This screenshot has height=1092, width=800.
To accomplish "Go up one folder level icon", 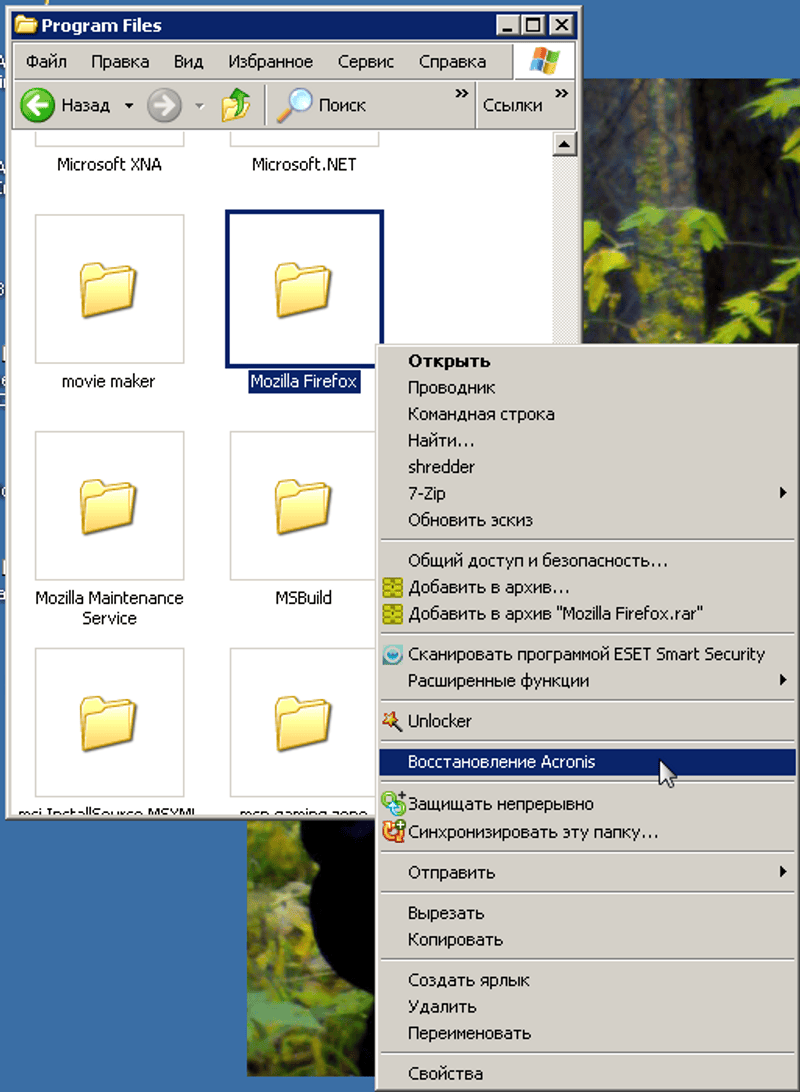I will (236, 105).
